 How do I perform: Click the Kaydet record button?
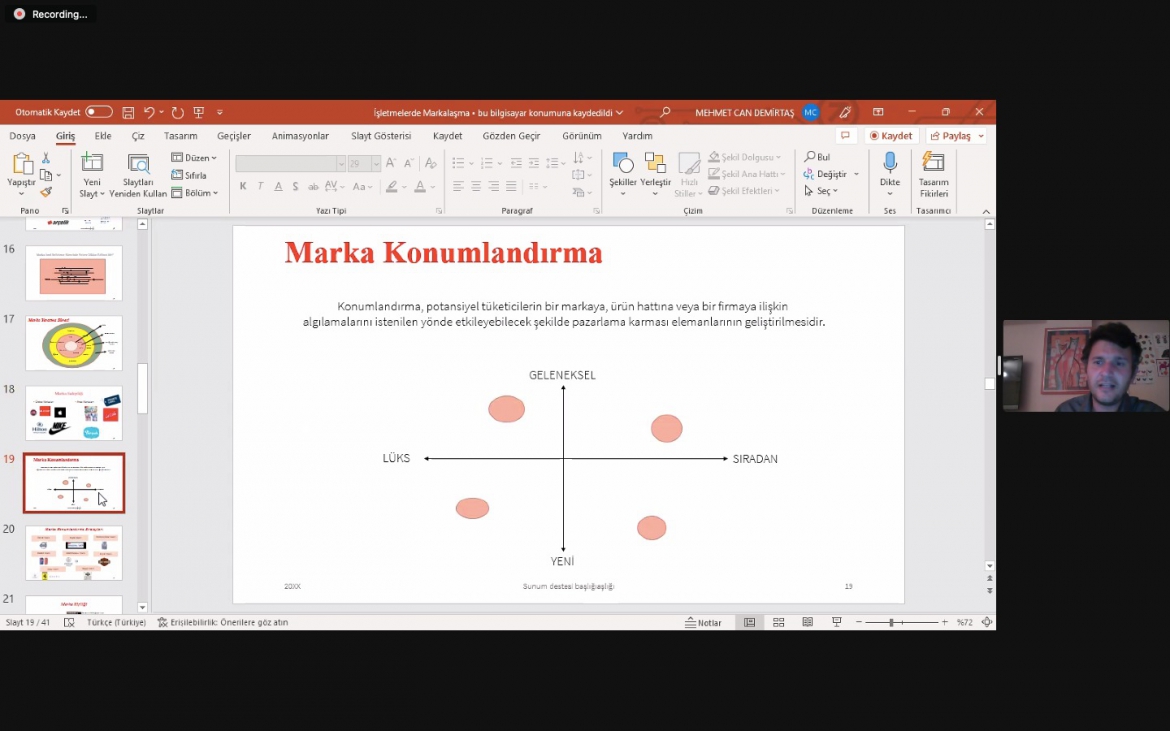point(891,136)
